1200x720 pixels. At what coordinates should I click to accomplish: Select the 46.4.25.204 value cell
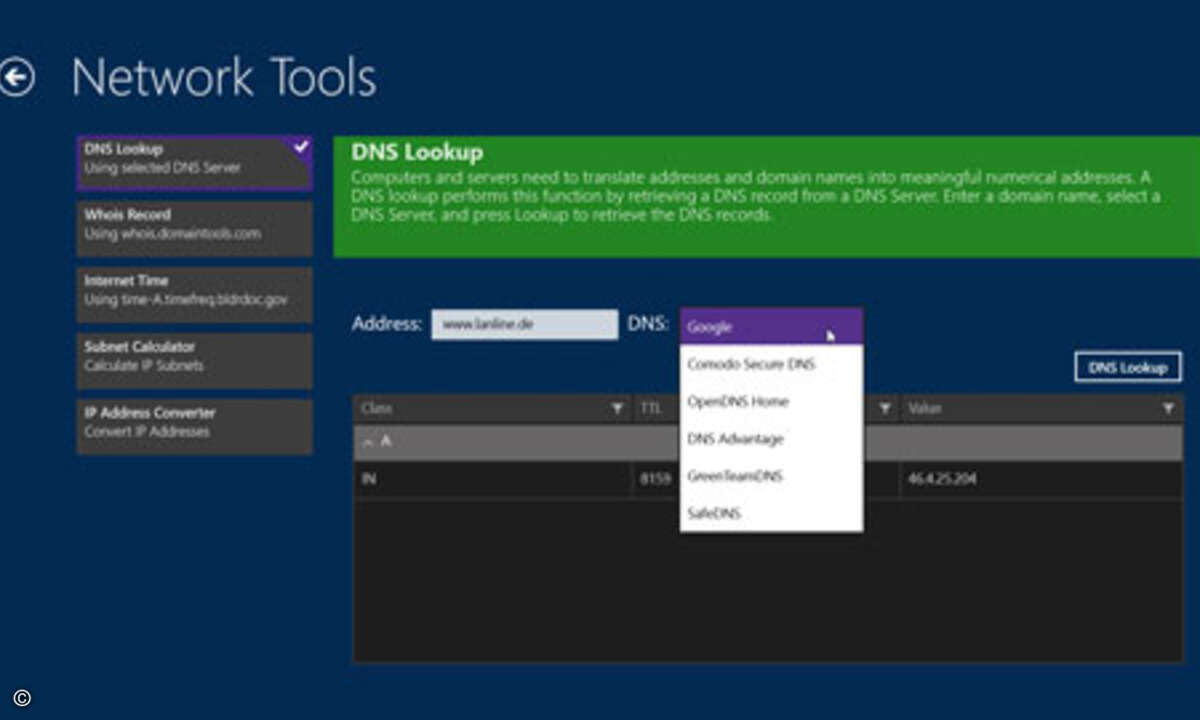pos(1041,479)
